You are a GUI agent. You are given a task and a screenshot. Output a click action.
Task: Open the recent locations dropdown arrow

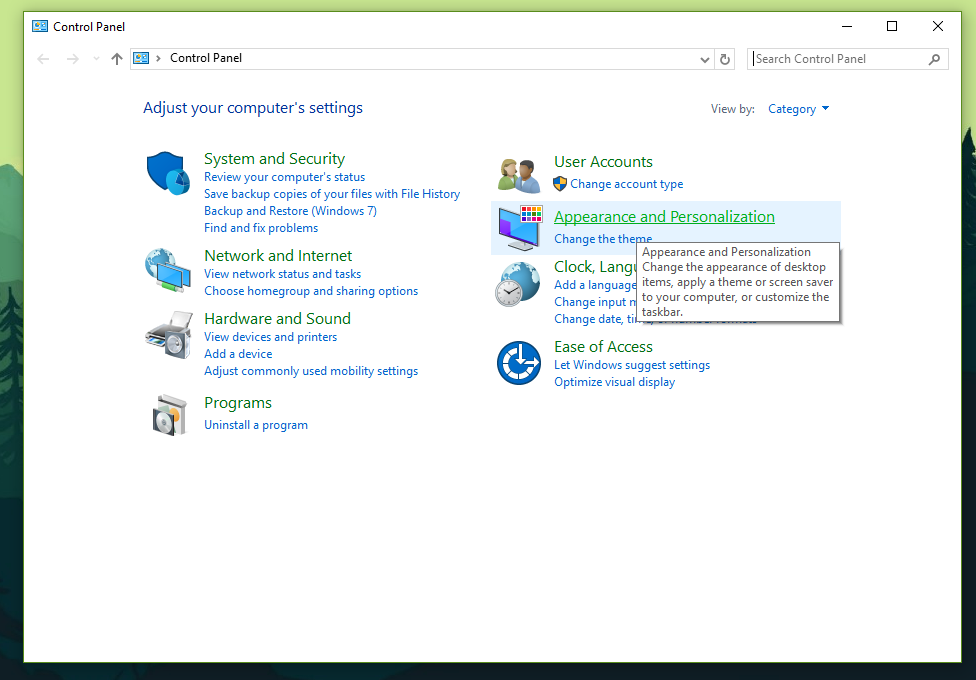(96, 59)
